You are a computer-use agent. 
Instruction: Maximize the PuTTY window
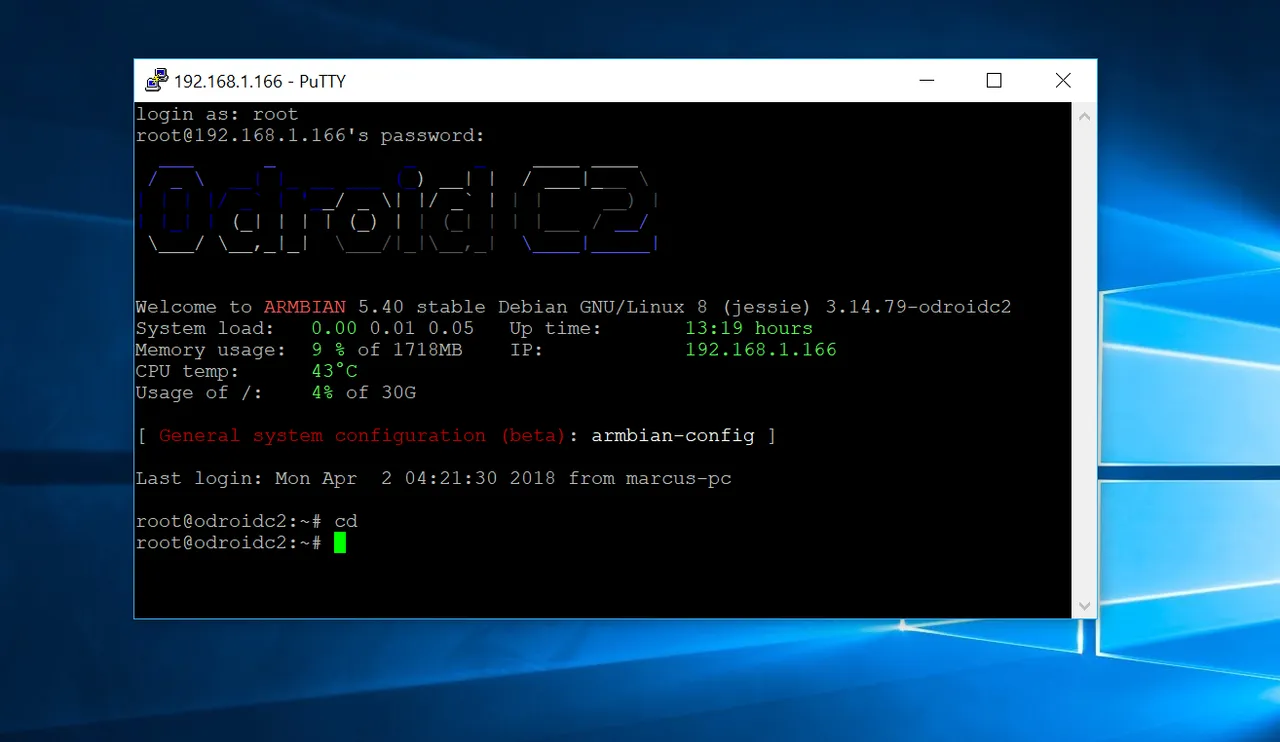pyautogui.click(x=994, y=81)
